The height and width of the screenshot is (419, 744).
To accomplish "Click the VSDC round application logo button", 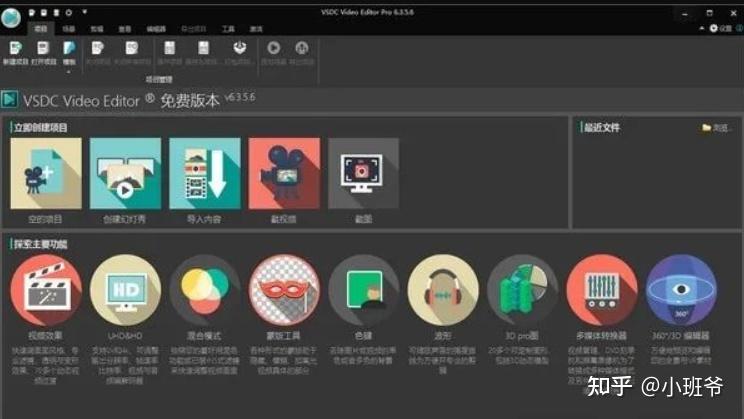I will [11, 18].
